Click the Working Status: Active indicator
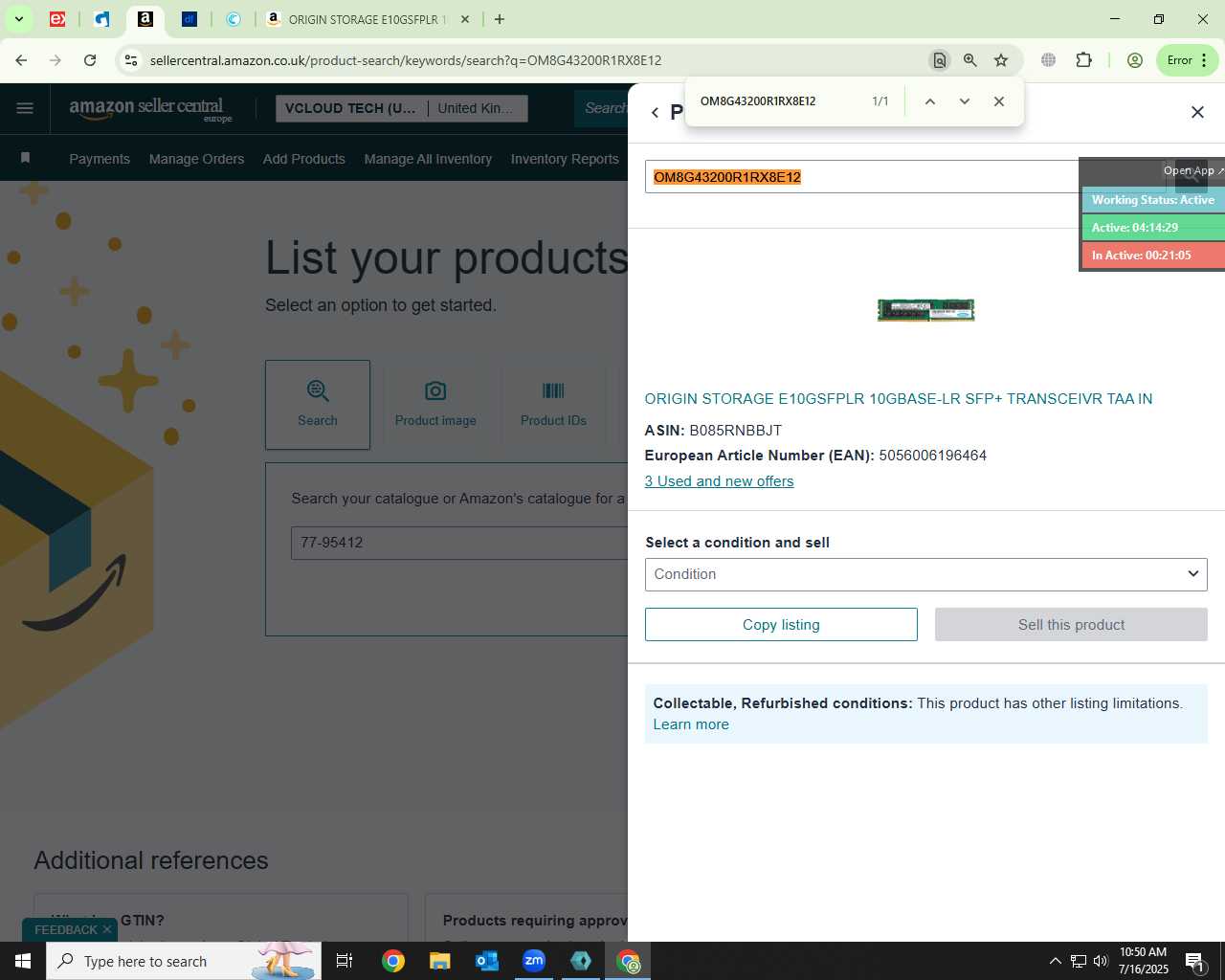 click(x=1153, y=200)
